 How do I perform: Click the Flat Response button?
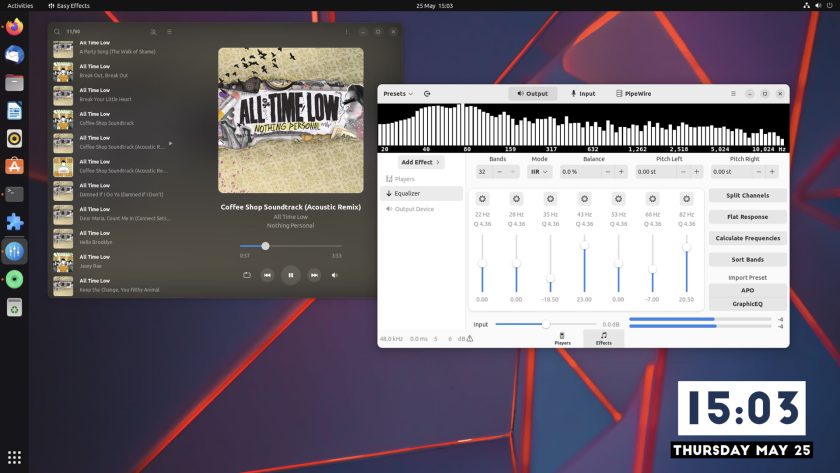click(747, 217)
